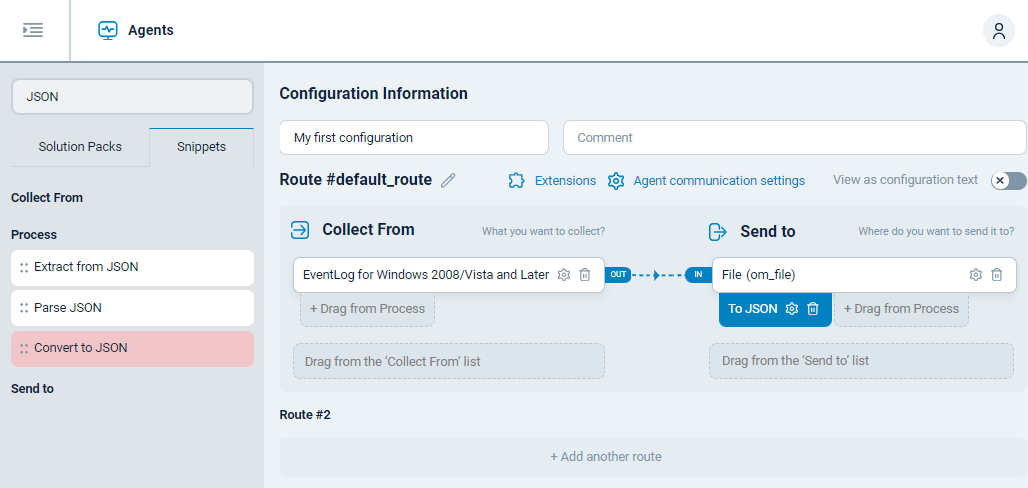Collapse the Process snippet section
This screenshot has height=488, width=1028.
34,235
